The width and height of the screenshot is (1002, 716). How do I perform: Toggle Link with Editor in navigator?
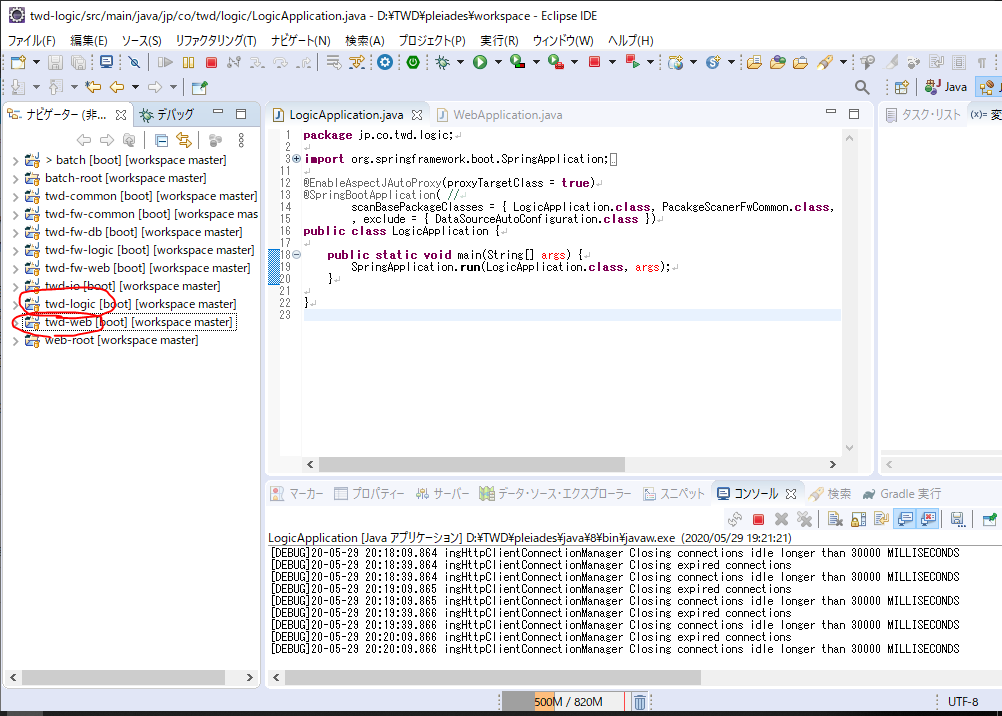tap(184, 140)
